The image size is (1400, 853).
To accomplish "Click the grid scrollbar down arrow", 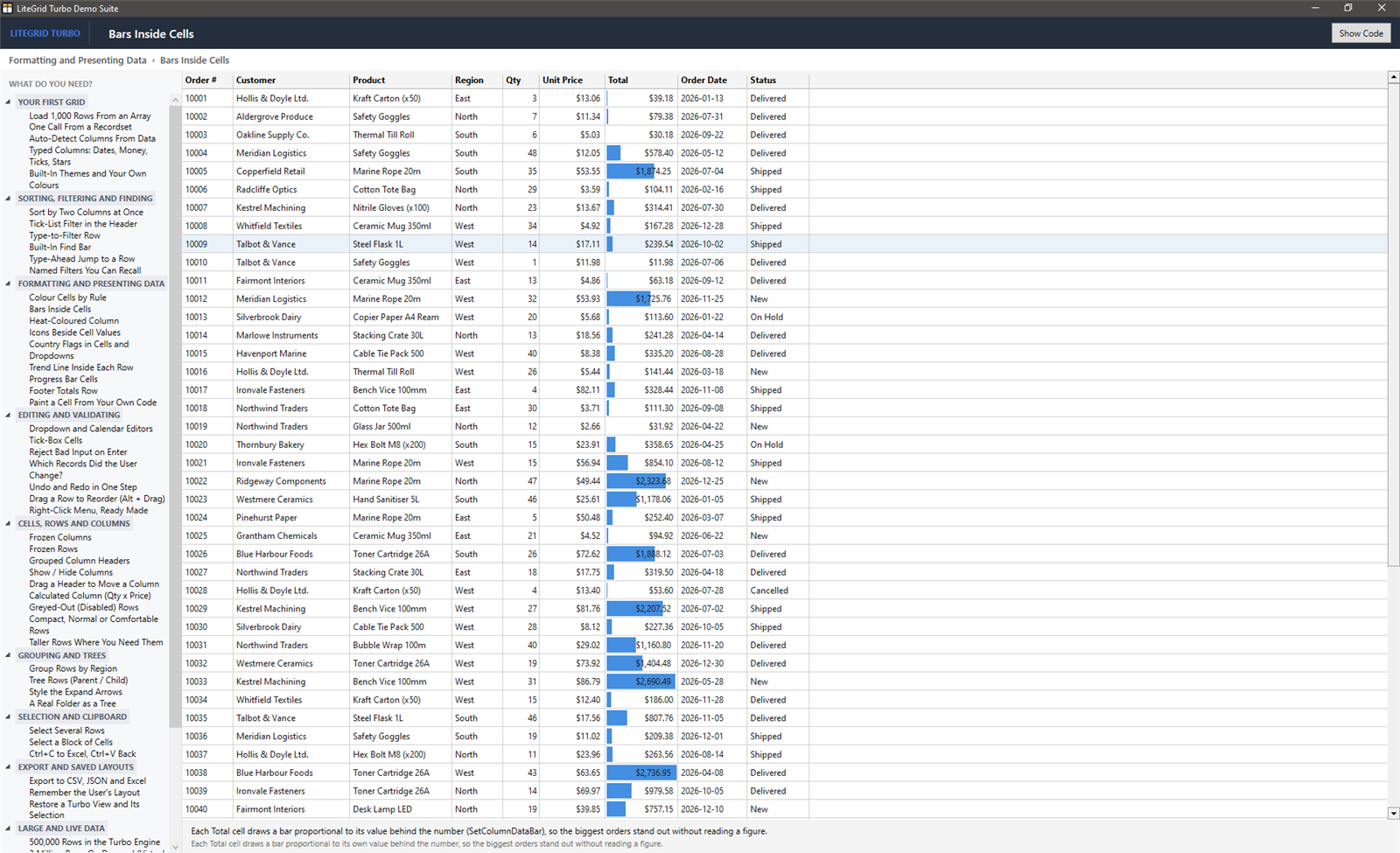I will click(1393, 813).
